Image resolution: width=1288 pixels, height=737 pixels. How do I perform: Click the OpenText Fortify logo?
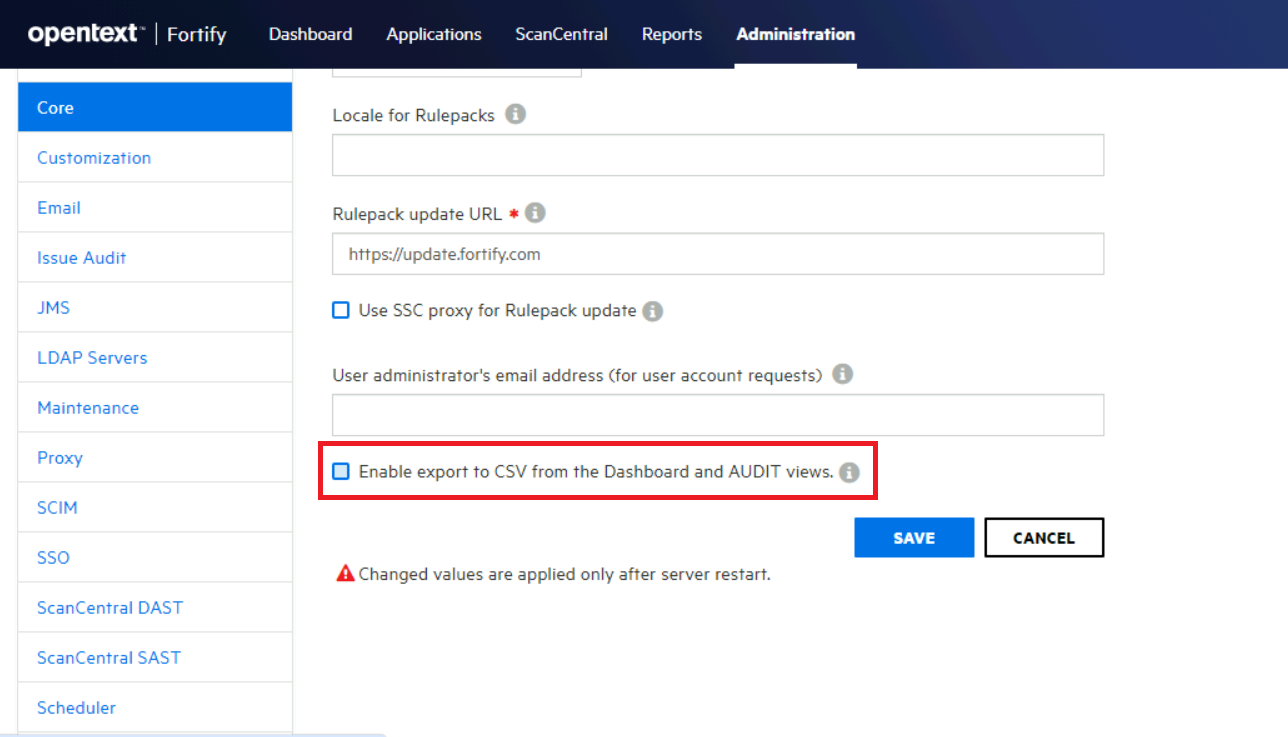[127, 34]
